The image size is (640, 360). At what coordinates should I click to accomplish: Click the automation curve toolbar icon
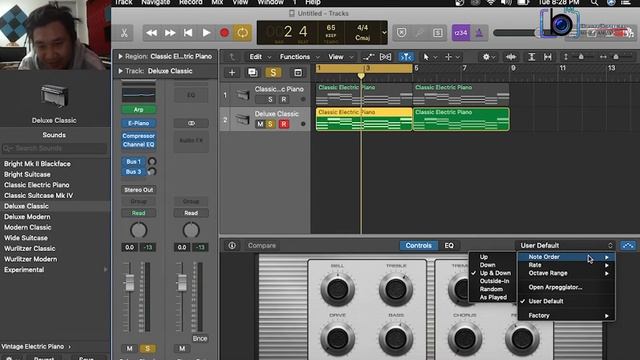click(x=368, y=57)
